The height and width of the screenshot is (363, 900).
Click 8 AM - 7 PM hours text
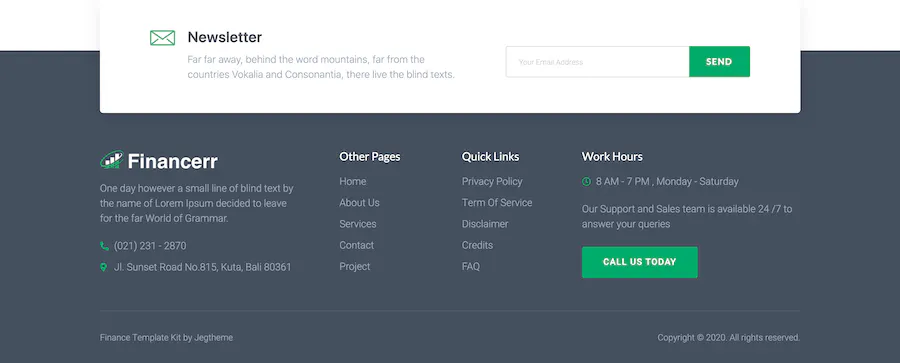click(x=667, y=182)
